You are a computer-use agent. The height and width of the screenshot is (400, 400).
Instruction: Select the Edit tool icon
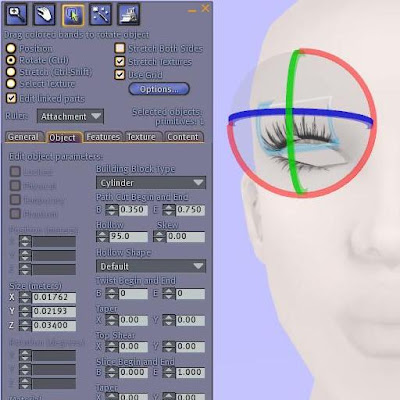(73, 15)
